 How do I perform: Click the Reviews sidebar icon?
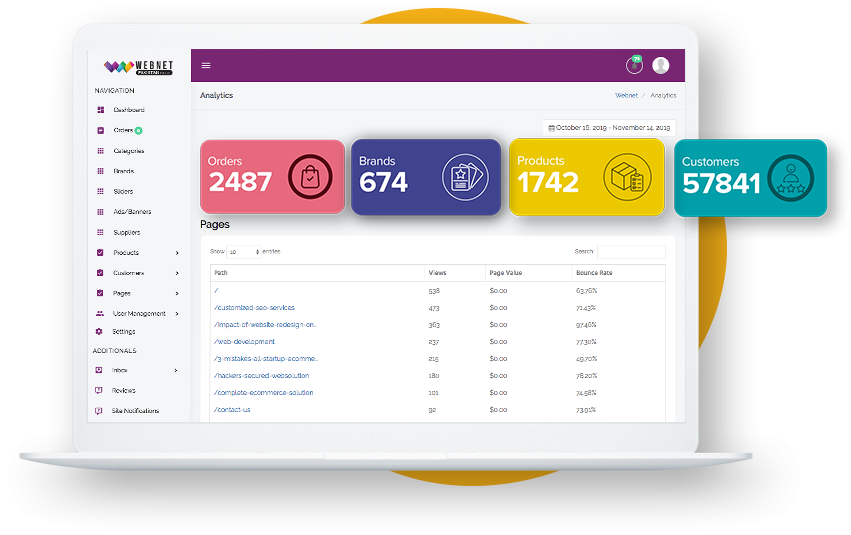point(99,390)
